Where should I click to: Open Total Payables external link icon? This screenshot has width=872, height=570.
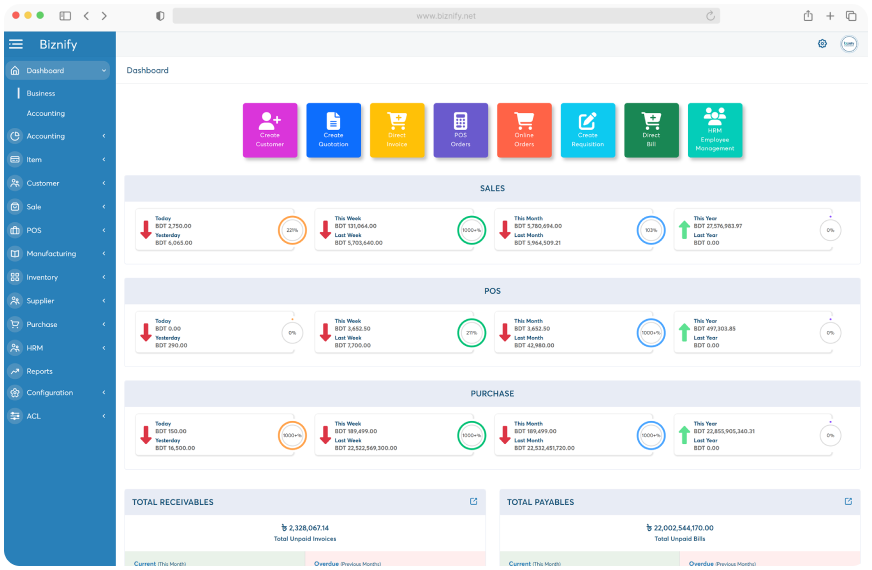(x=848, y=502)
